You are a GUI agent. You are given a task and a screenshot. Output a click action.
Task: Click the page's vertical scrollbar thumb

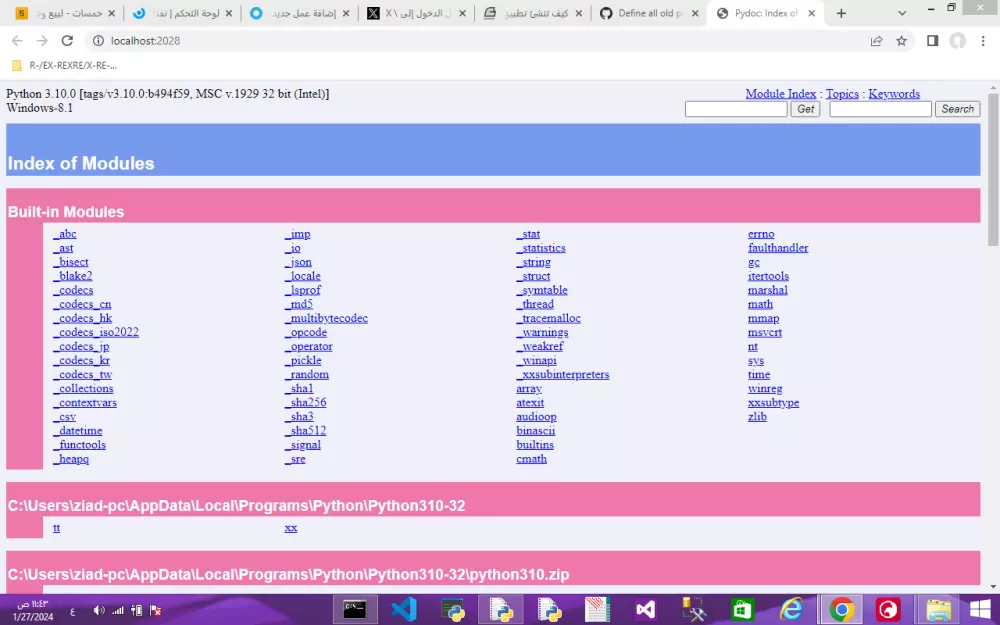tap(993, 169)
